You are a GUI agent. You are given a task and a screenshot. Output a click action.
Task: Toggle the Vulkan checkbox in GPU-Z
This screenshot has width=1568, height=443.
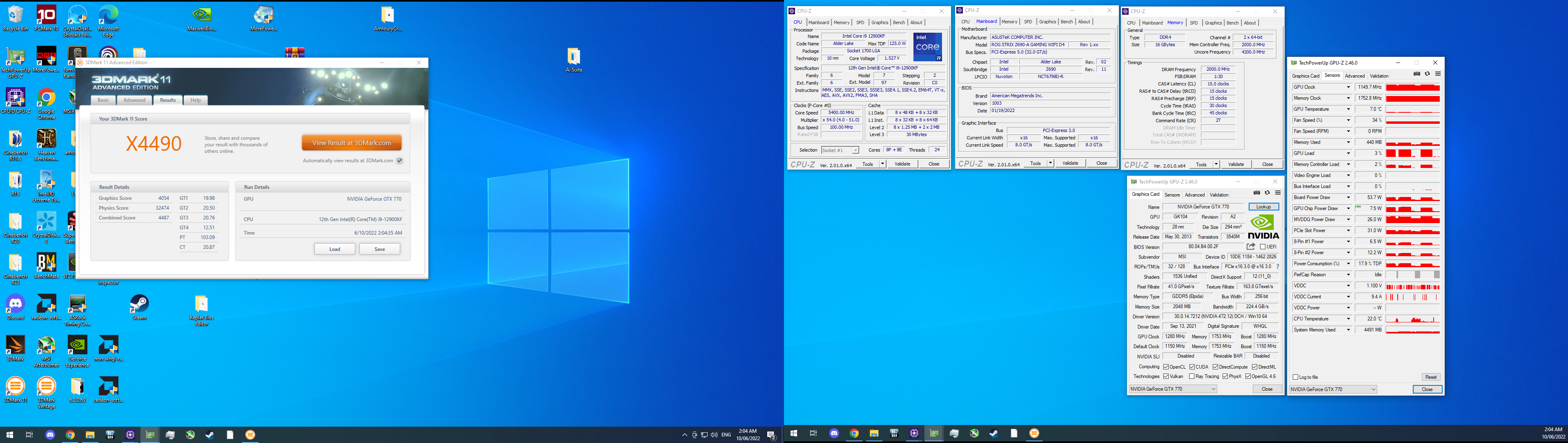pyautogui.click(x=1166, y=376)
